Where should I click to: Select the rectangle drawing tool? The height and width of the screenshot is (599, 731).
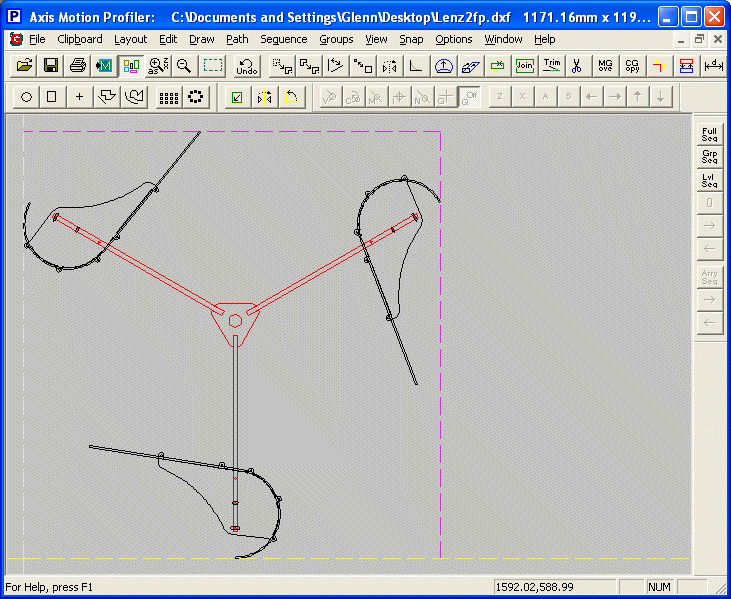click(x=52, y=97)
